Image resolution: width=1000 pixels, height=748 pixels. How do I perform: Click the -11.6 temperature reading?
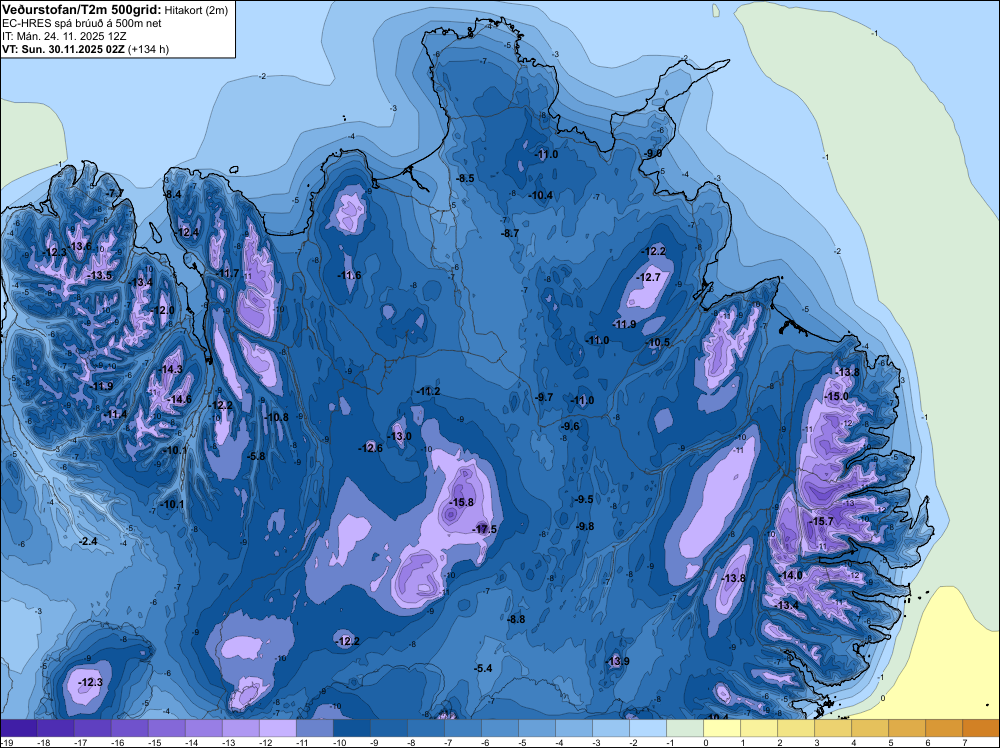[349, 275]
